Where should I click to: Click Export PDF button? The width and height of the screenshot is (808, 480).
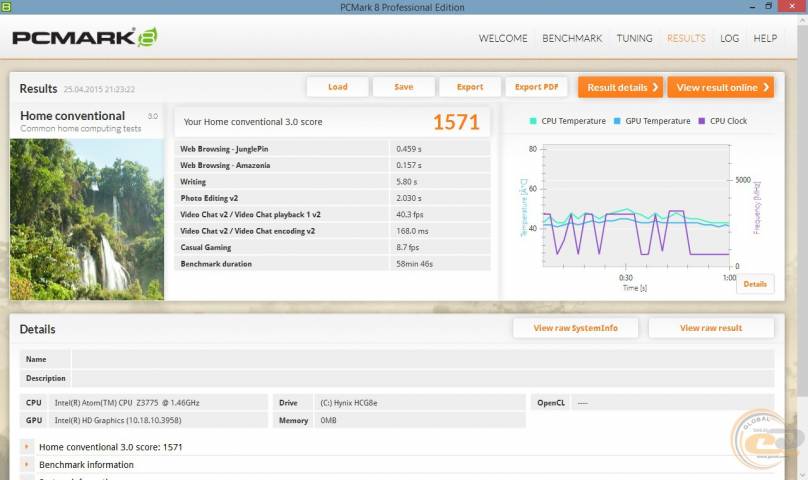(536, 87)
